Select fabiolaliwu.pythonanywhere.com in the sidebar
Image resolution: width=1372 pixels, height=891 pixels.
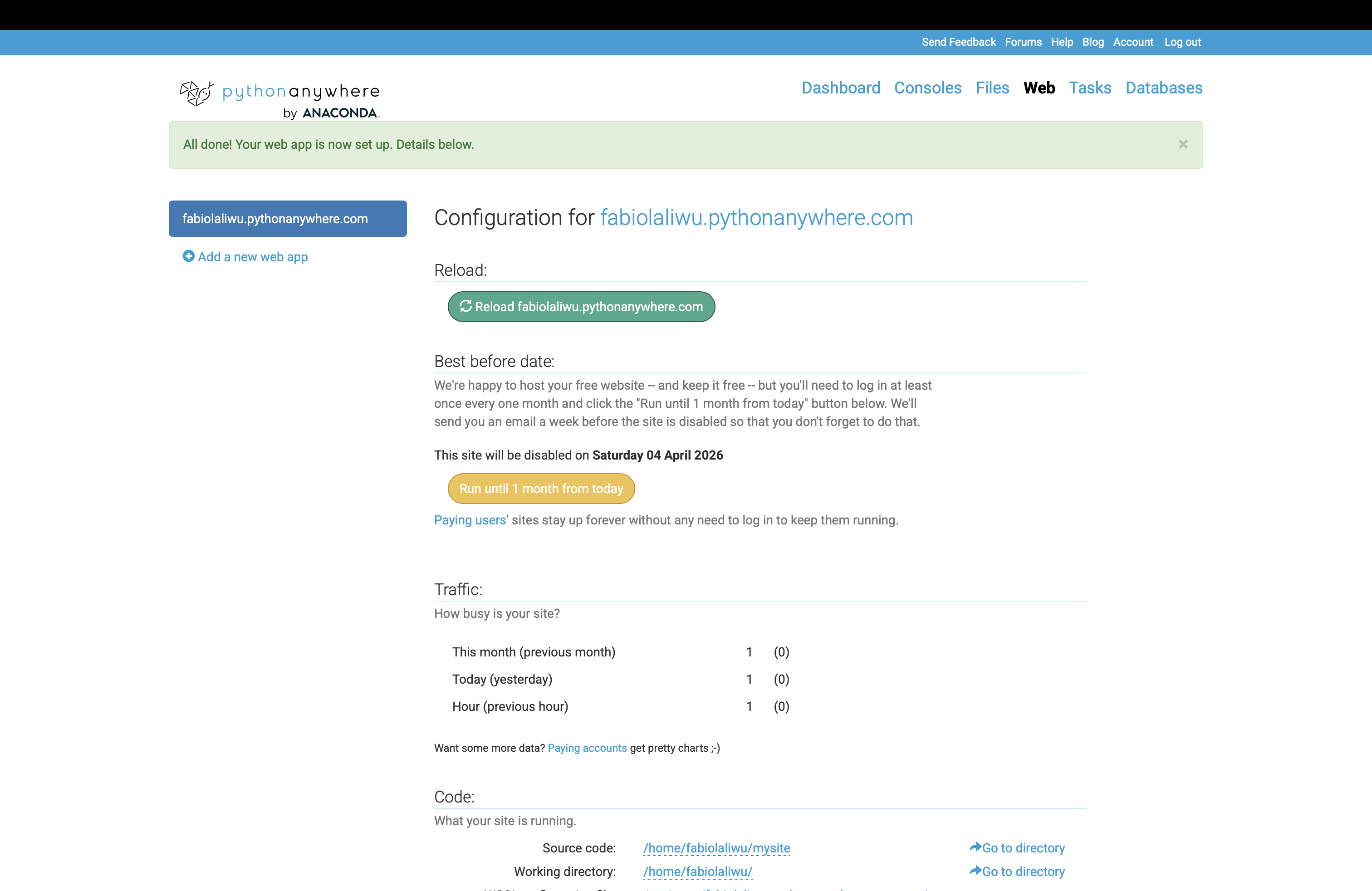pyautogui.click(x=287, y=218)
